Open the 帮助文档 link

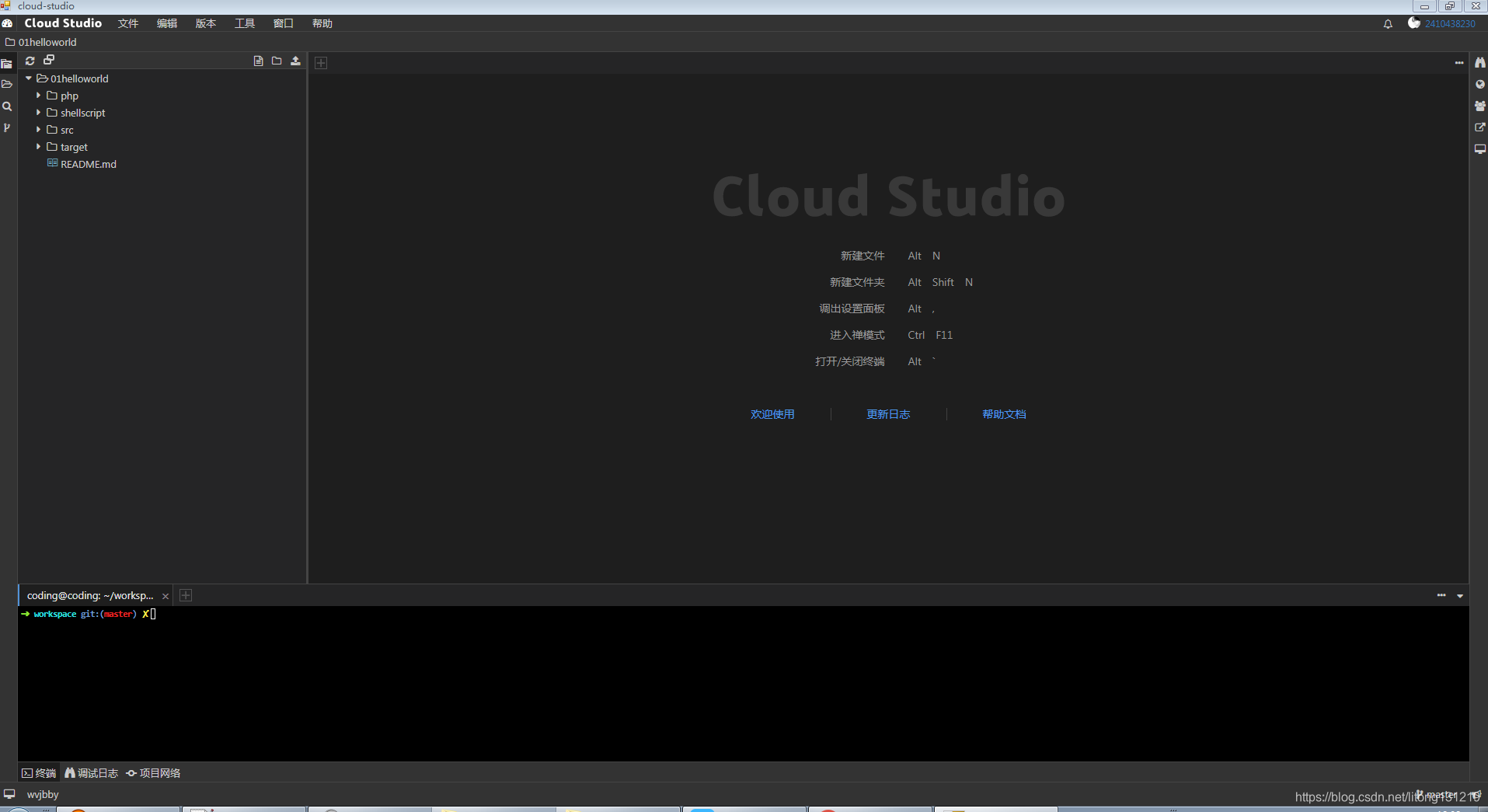point(1005,414)
